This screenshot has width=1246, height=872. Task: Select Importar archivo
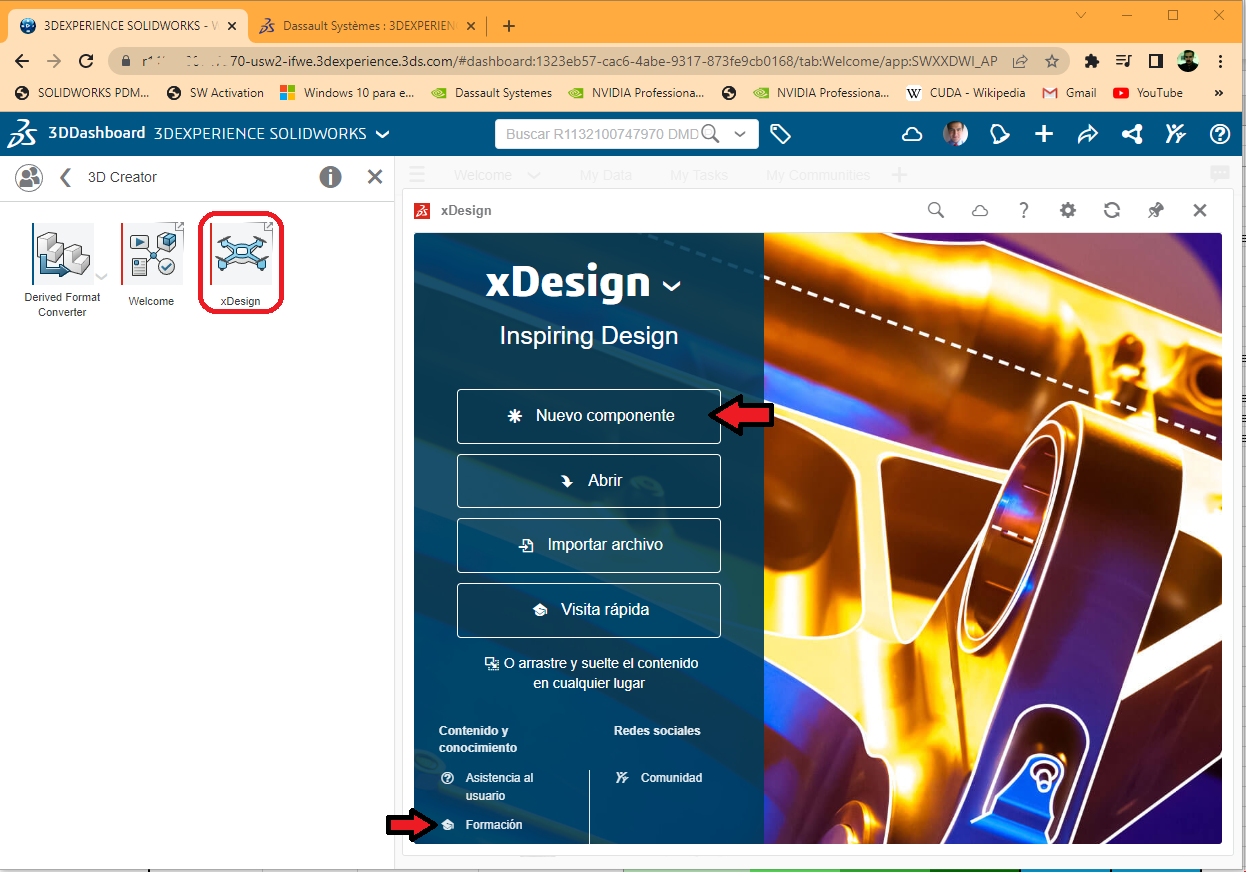589,545
